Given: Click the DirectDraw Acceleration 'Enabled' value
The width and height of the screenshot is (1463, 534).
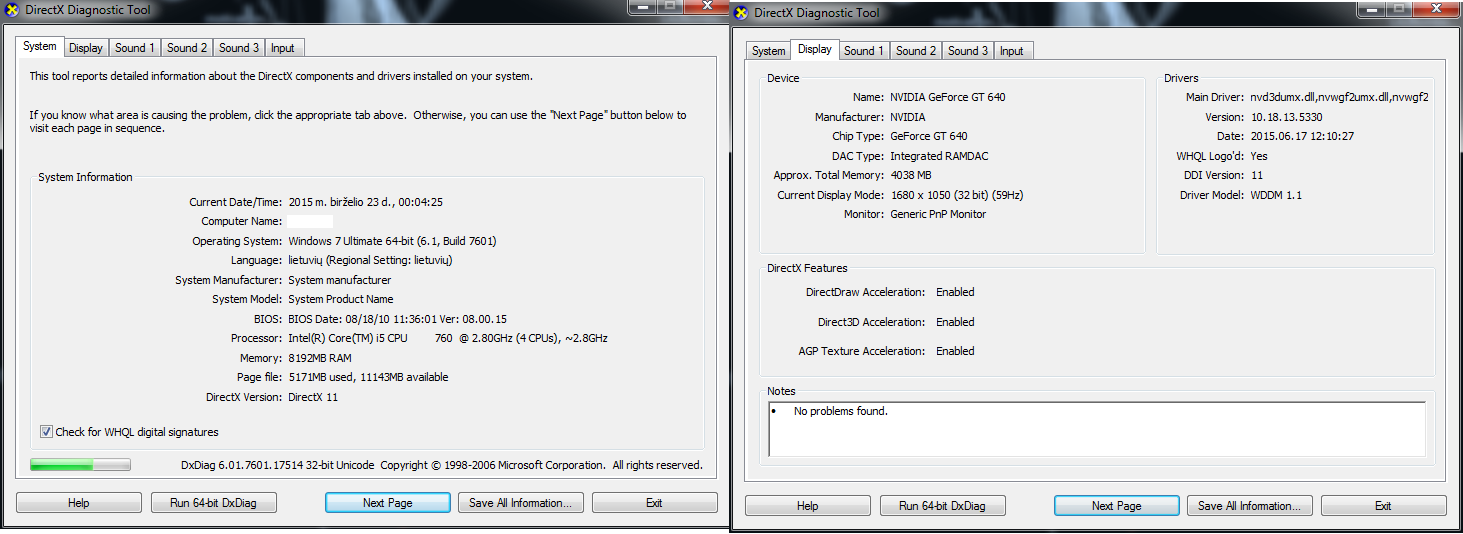Looking at the screenshot, I should pos(955,292).
